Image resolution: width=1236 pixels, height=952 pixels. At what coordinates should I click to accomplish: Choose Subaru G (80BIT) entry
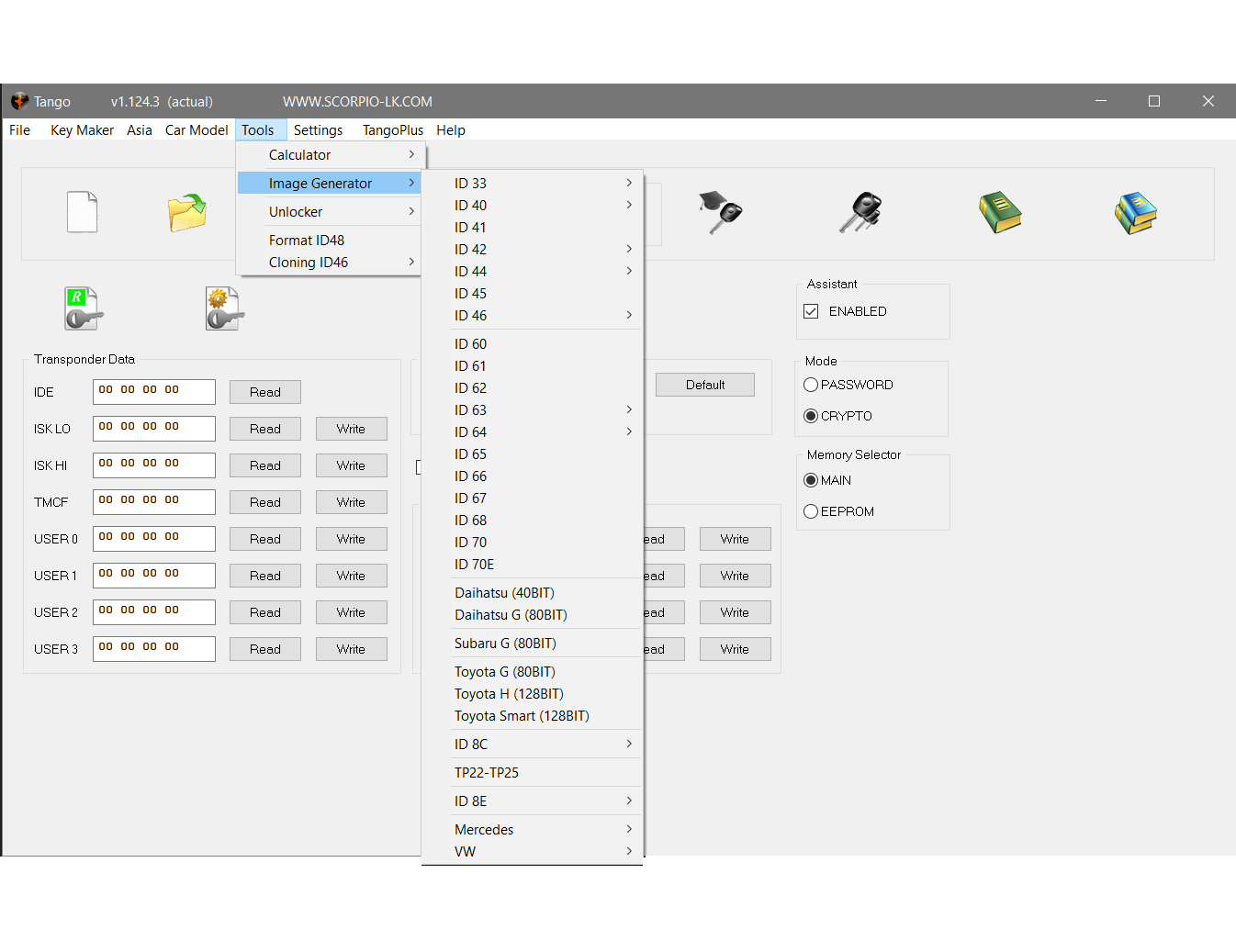click(x=533, y=644)
